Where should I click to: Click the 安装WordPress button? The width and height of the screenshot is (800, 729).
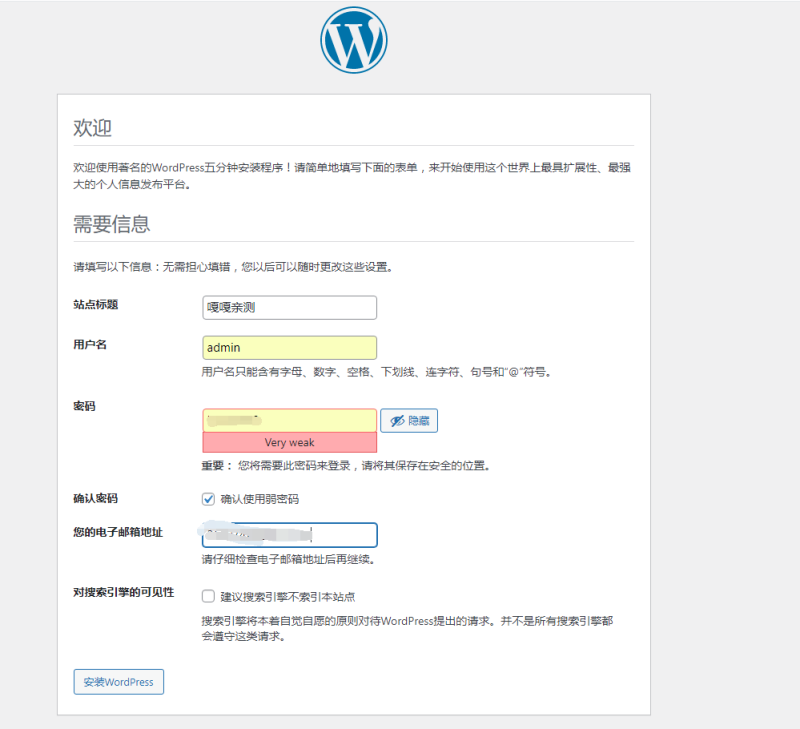118,682
